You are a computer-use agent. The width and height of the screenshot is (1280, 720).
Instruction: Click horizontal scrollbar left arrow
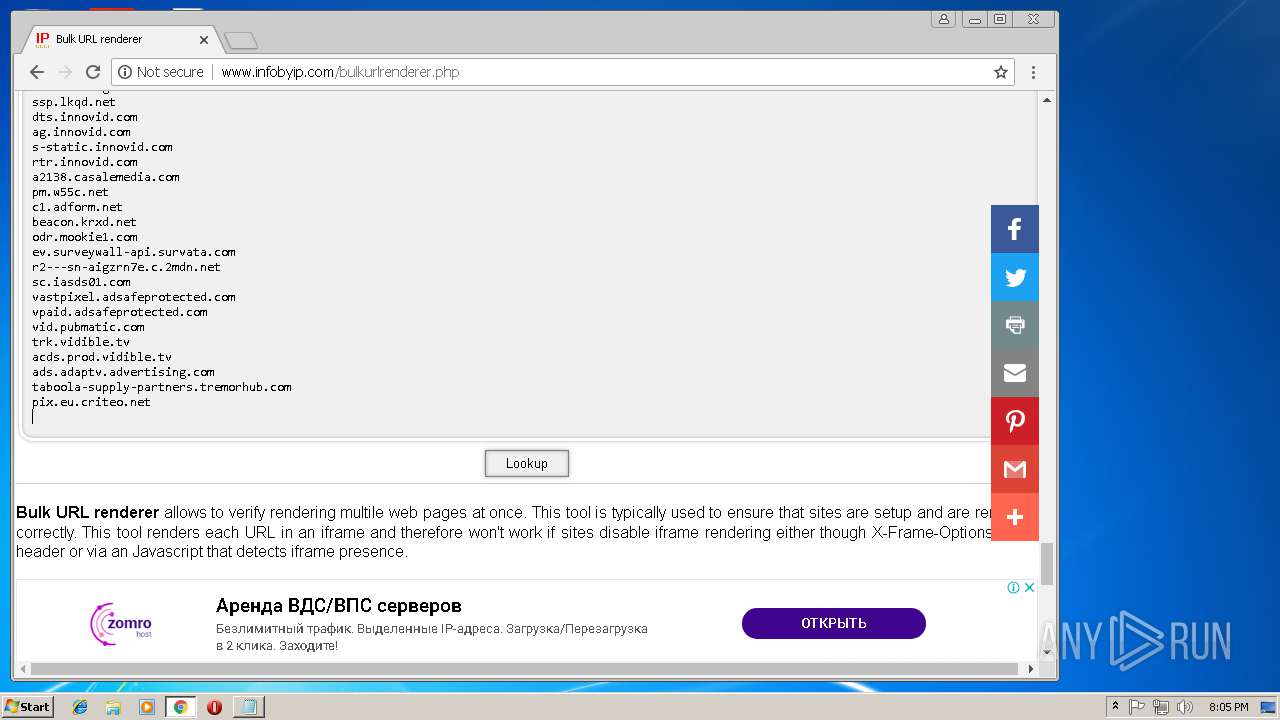click(x=23, y=668)
